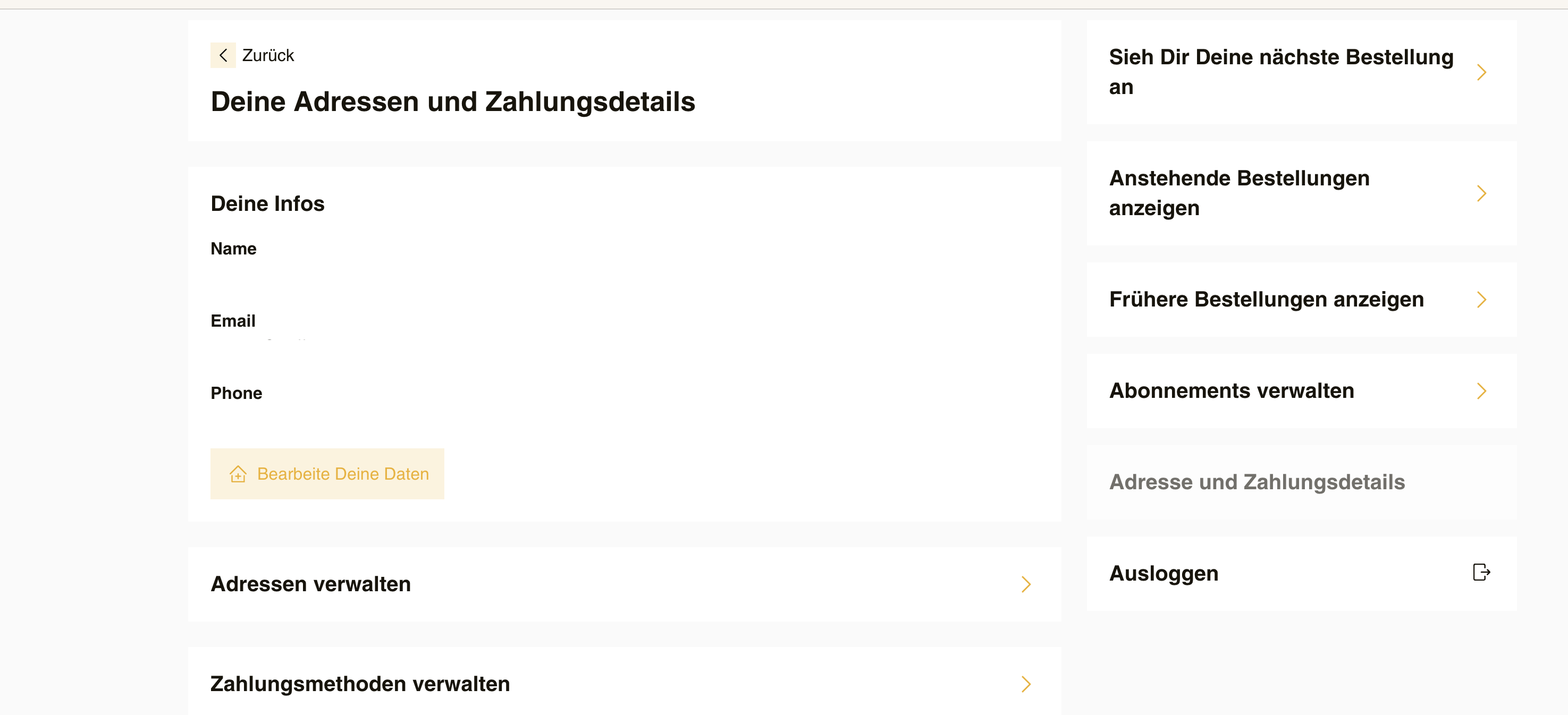Click the chevron beside Anstehende Bestellungen anzeigen
Screen dimensions: 1568x715
pos(1481,193)
